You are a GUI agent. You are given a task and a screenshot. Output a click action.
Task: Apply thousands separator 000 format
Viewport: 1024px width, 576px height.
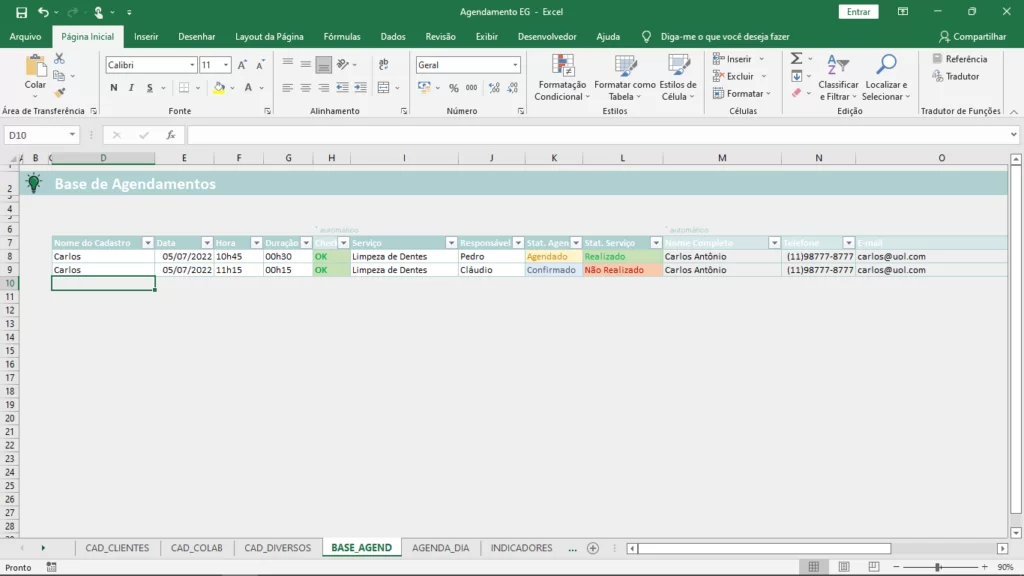[472, 88]
